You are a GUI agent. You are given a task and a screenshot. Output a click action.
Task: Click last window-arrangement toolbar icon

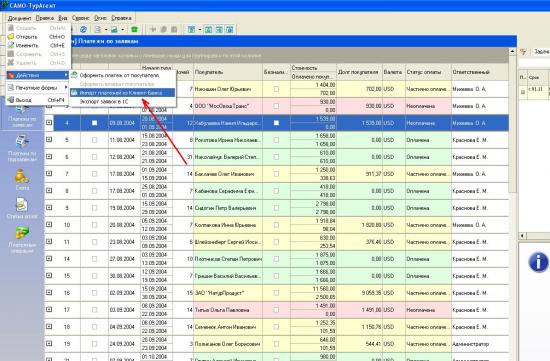tap(229, 29)
